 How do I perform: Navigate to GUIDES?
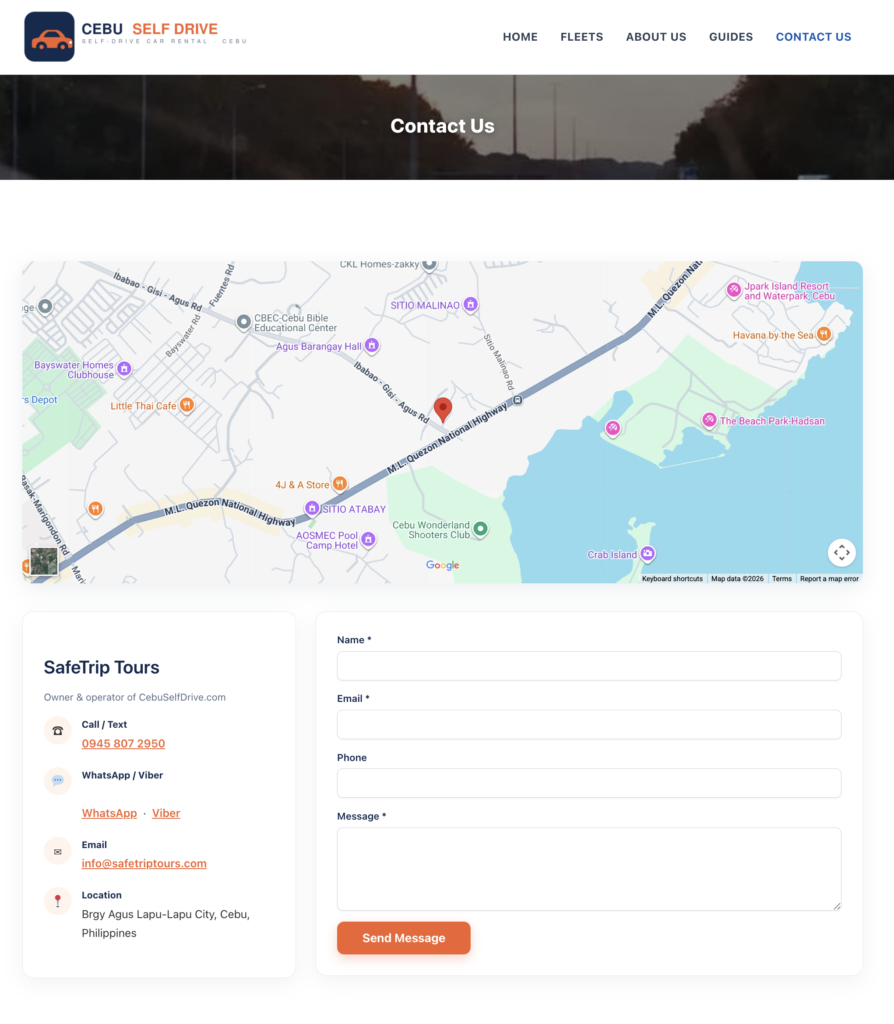click(x=731, y=37)
